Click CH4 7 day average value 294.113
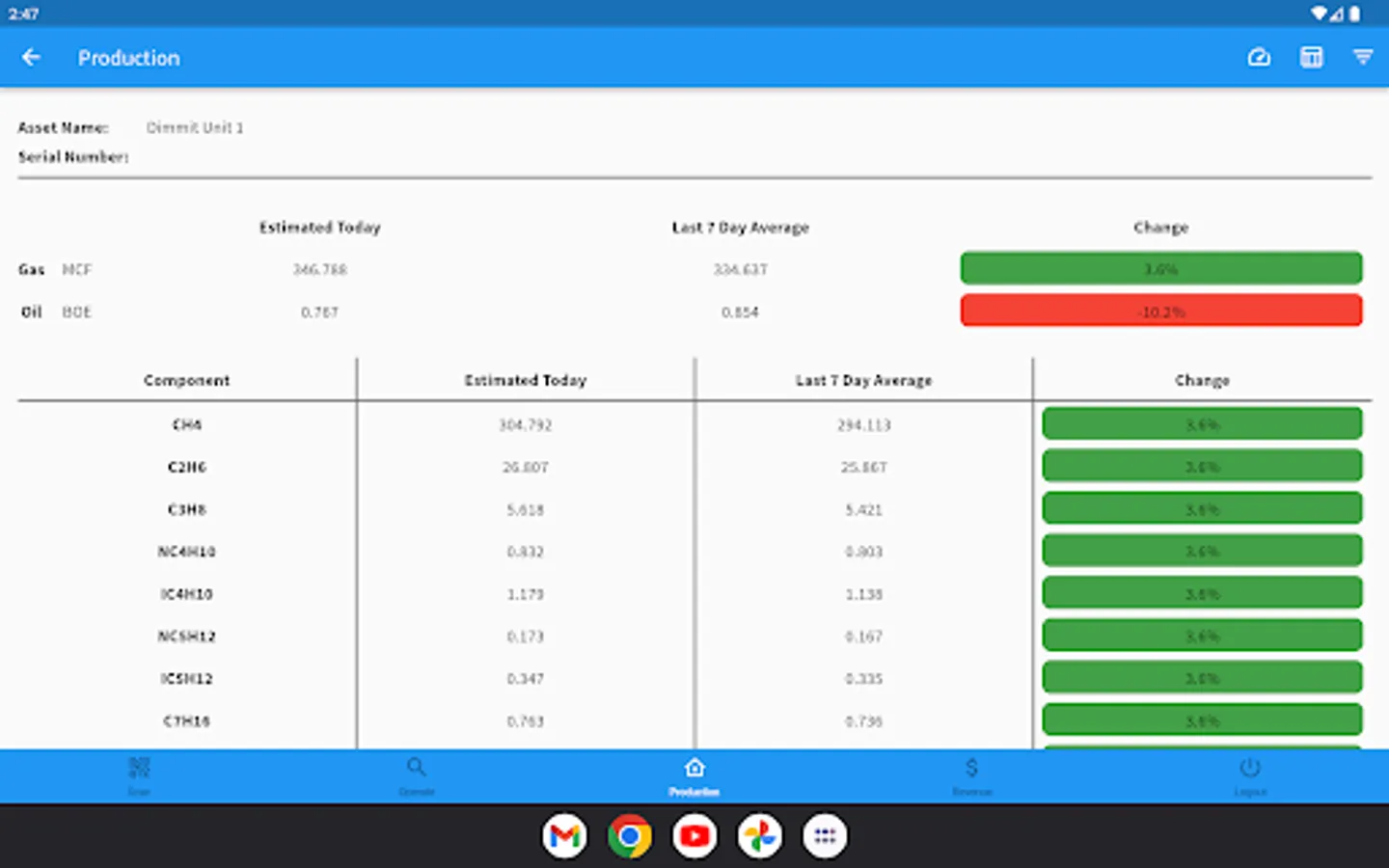The width and height of the screenshot is (1389, 868). pyautogui.click(x=864, y=424)
